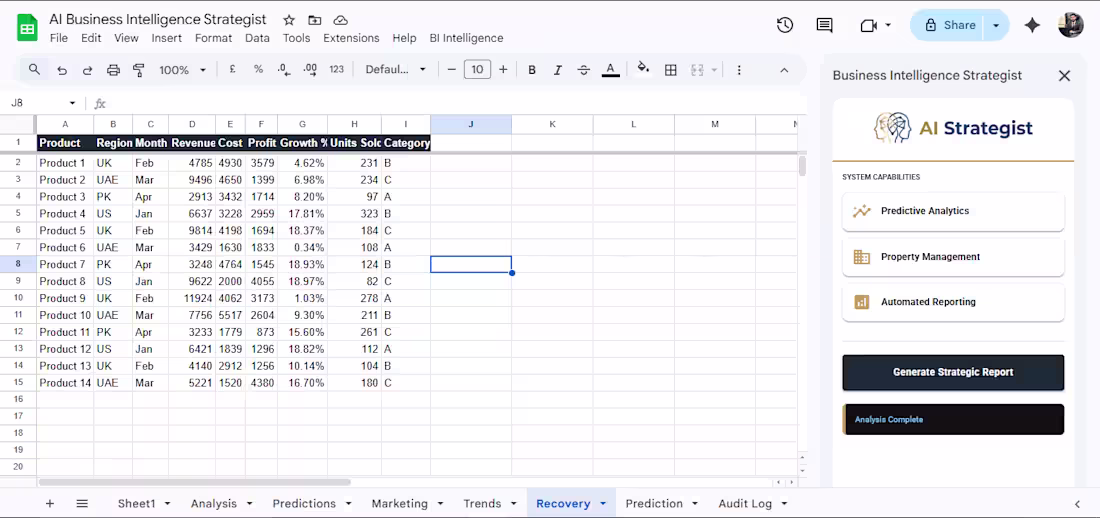Image resolution: width=1100 pixels, height=518 pixels.
Task: Open the Extensions menu
Action: [x=351, y=39]
